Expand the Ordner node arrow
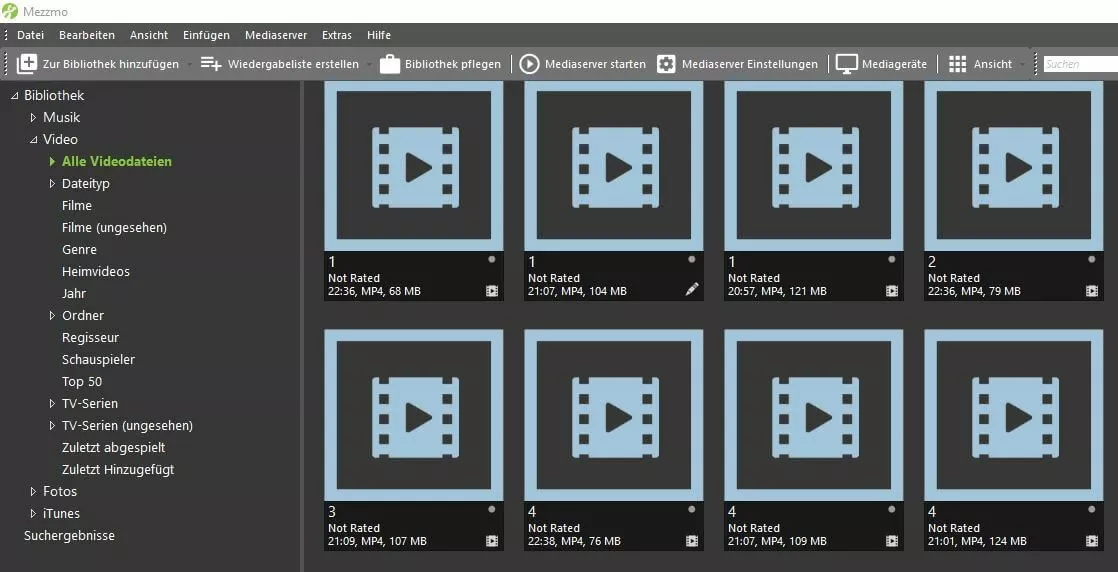The height and width of the screenshot is (572, 1118). (x=52, y=315)
